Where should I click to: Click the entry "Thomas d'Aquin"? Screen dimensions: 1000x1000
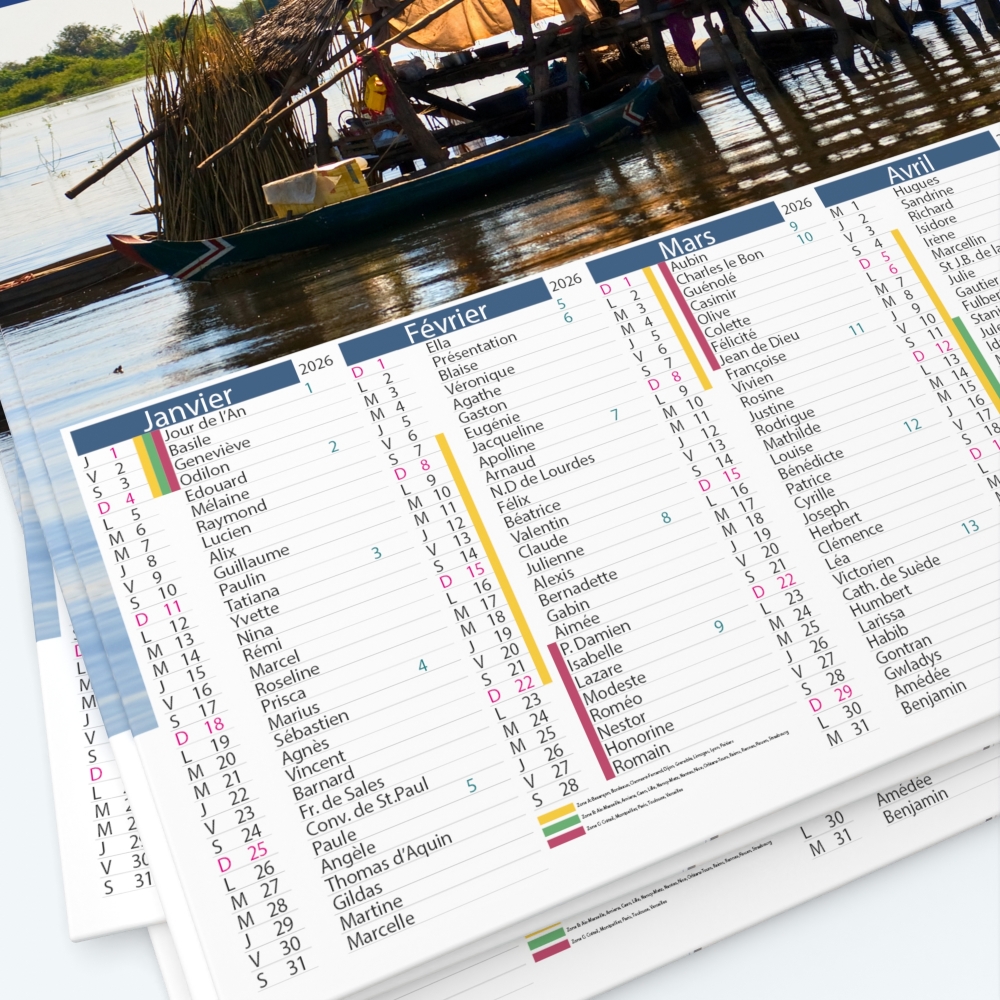(388, 862)
